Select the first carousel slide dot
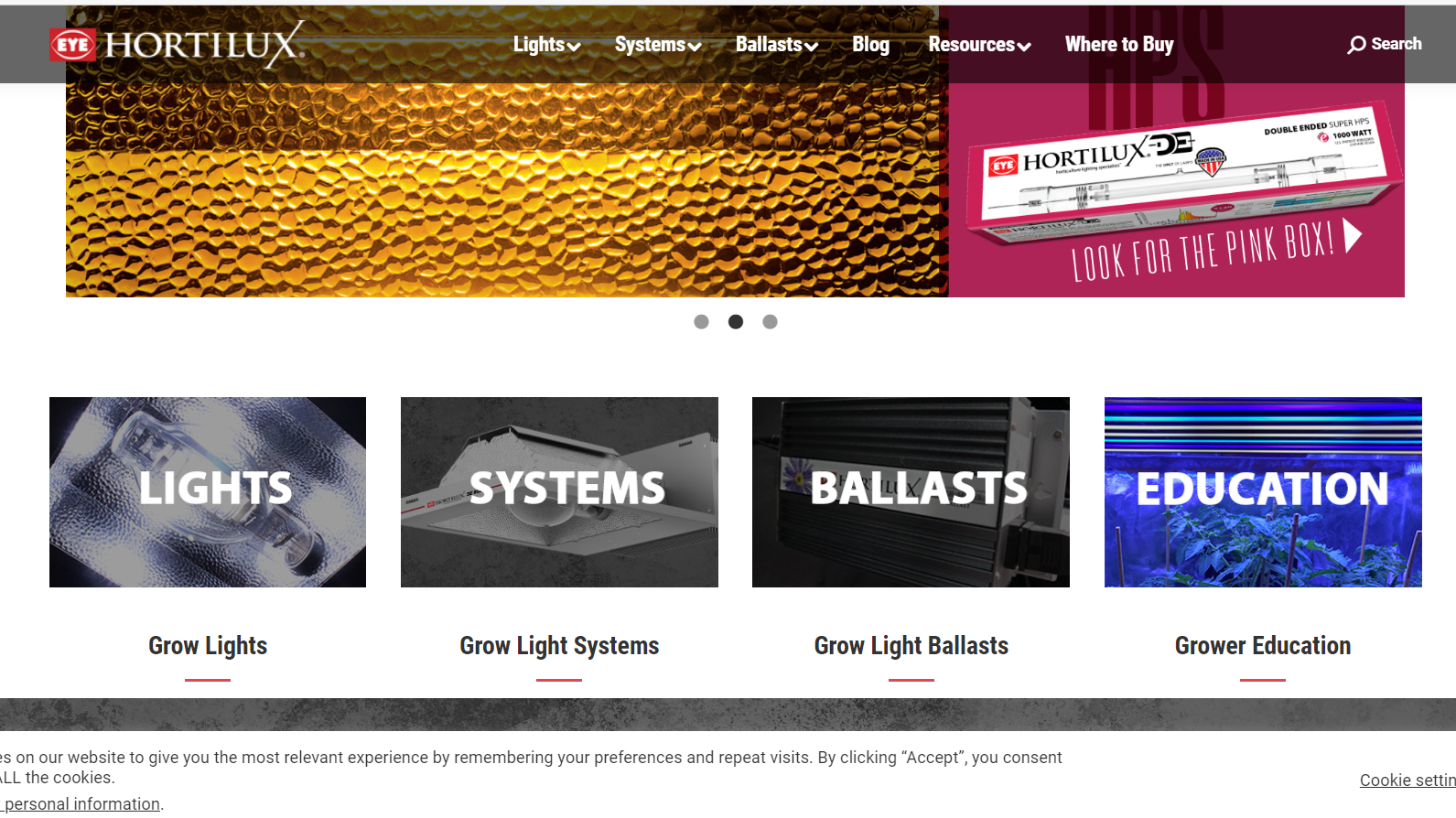This screenshot has height=818, width=1456. [x=701, y=322]
